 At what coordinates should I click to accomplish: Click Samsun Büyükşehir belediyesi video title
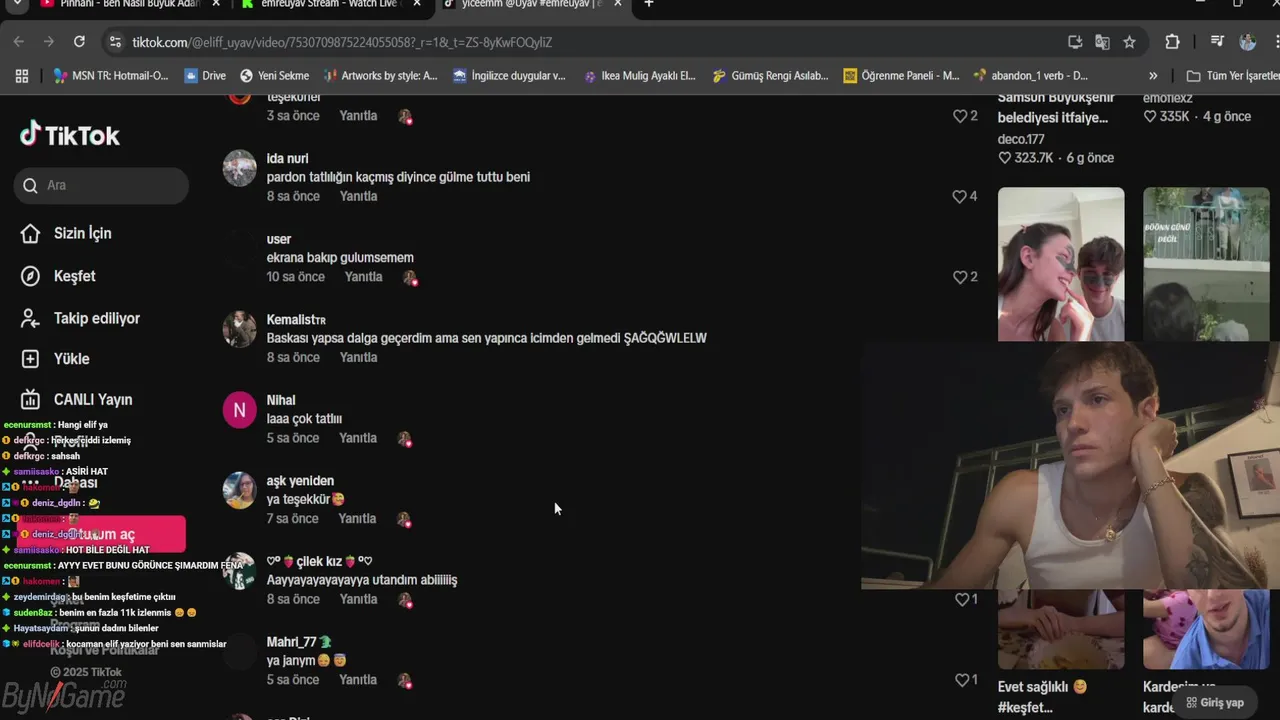pos(1056,108)
